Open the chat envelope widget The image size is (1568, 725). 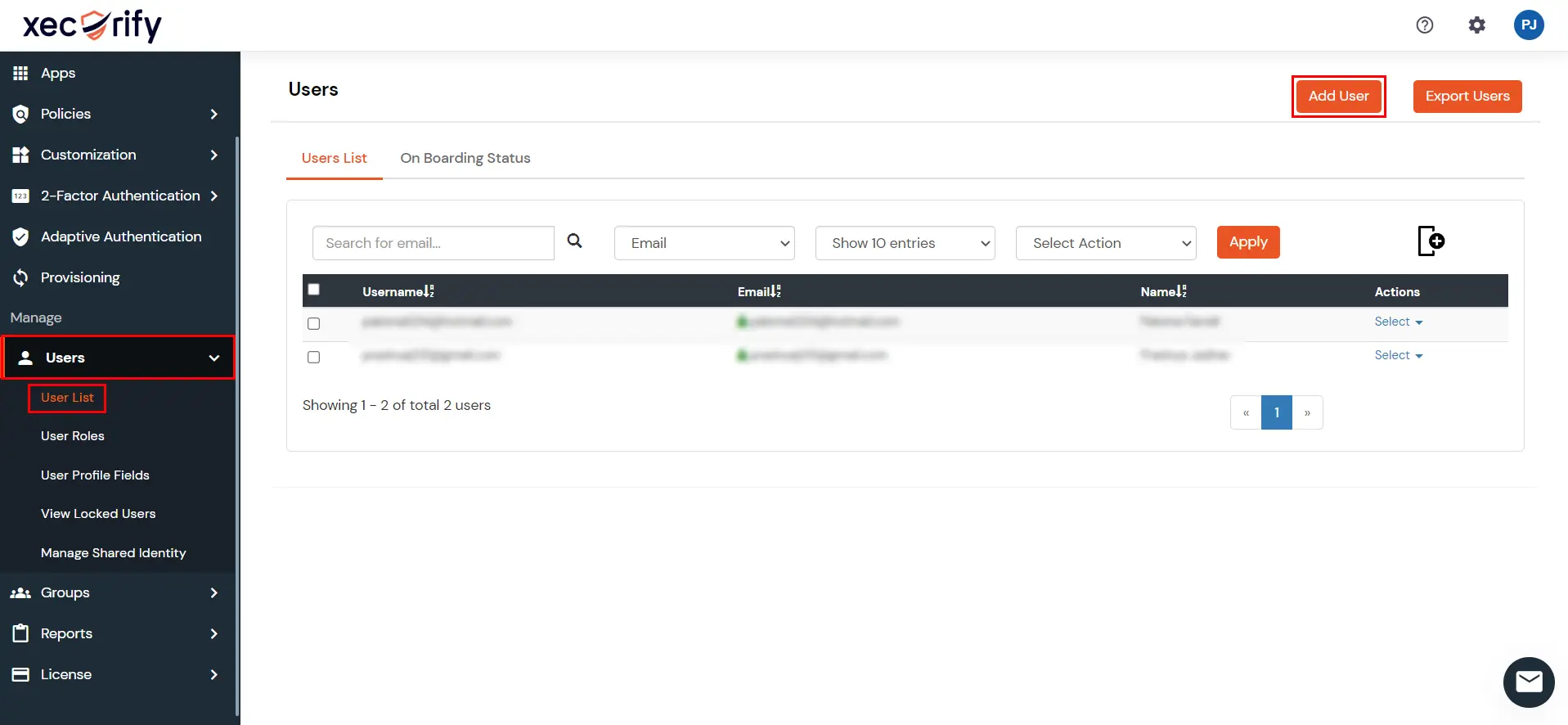pyautogui.click(x=1528, y=682)
